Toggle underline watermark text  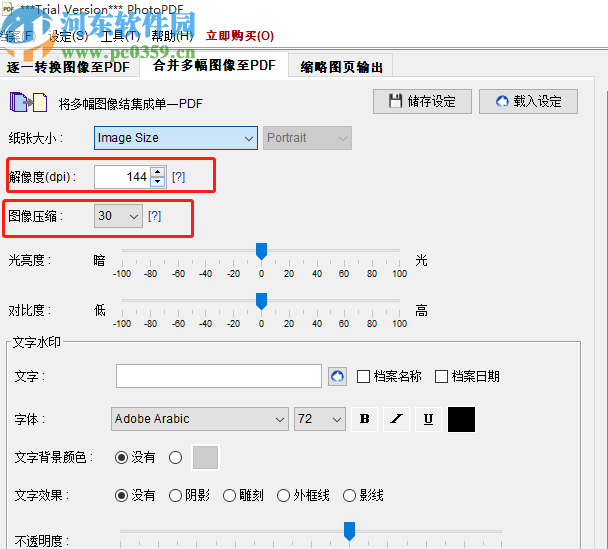(428, 419)
